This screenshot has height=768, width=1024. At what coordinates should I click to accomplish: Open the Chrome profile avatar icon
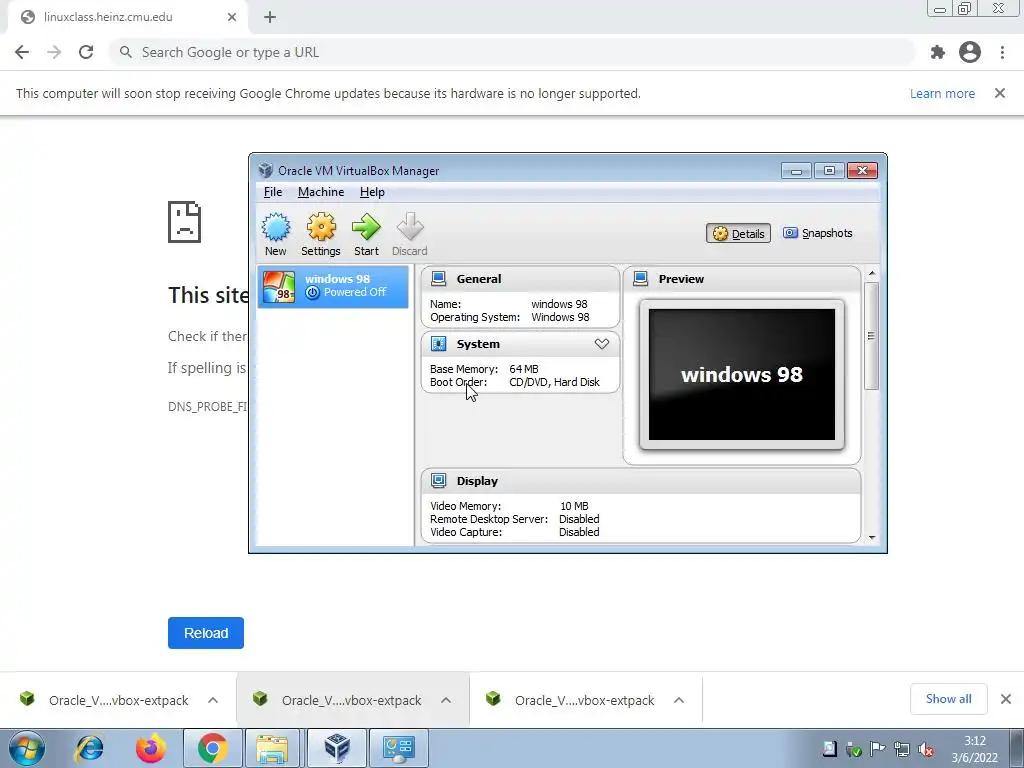[x=970, y=52]
